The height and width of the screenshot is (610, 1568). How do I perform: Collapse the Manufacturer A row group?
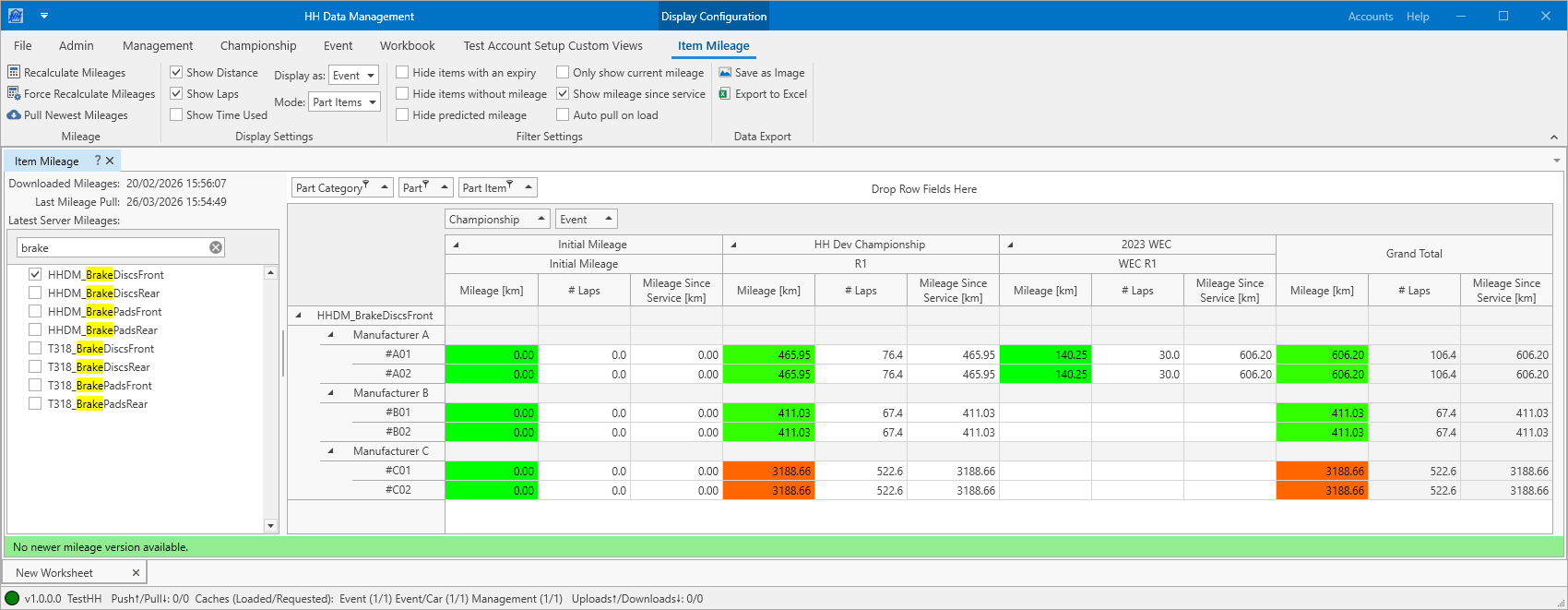(331, 335)
